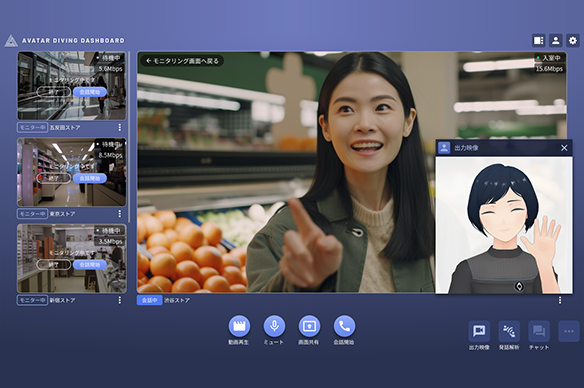This screenshot has height=388, width=584.
Task: Click the avatar icon in 出力映像 title bar
Action: click(x=444, y=148)
